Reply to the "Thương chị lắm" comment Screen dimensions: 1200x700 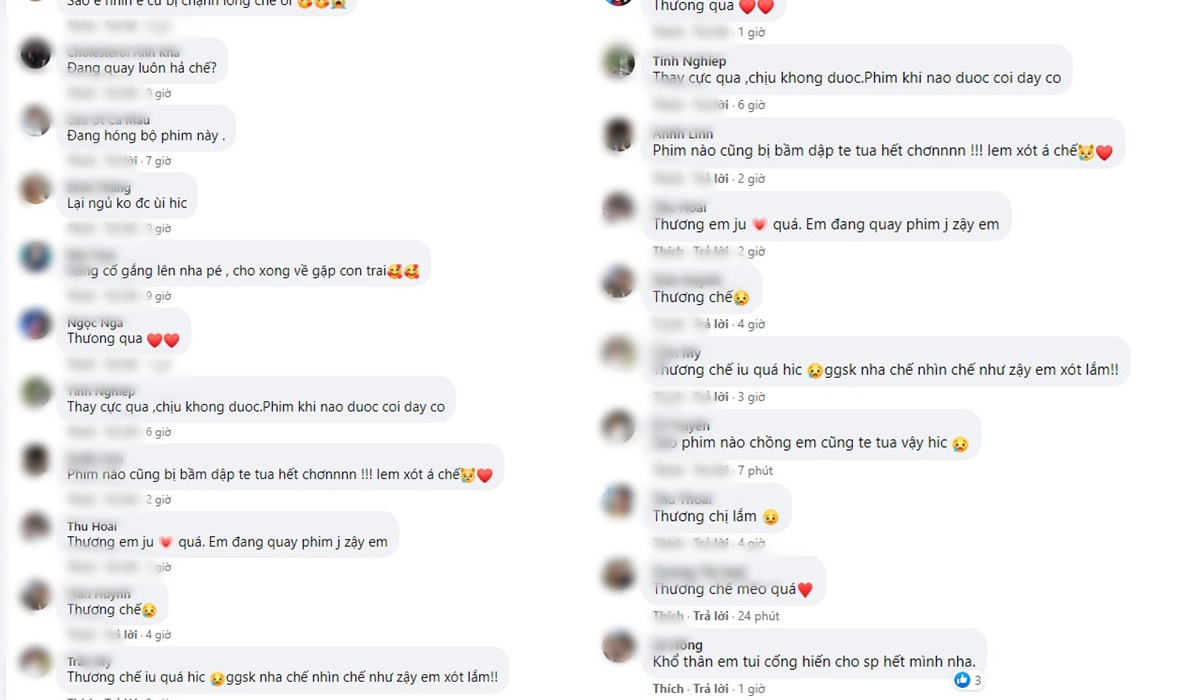pos(711,543)
